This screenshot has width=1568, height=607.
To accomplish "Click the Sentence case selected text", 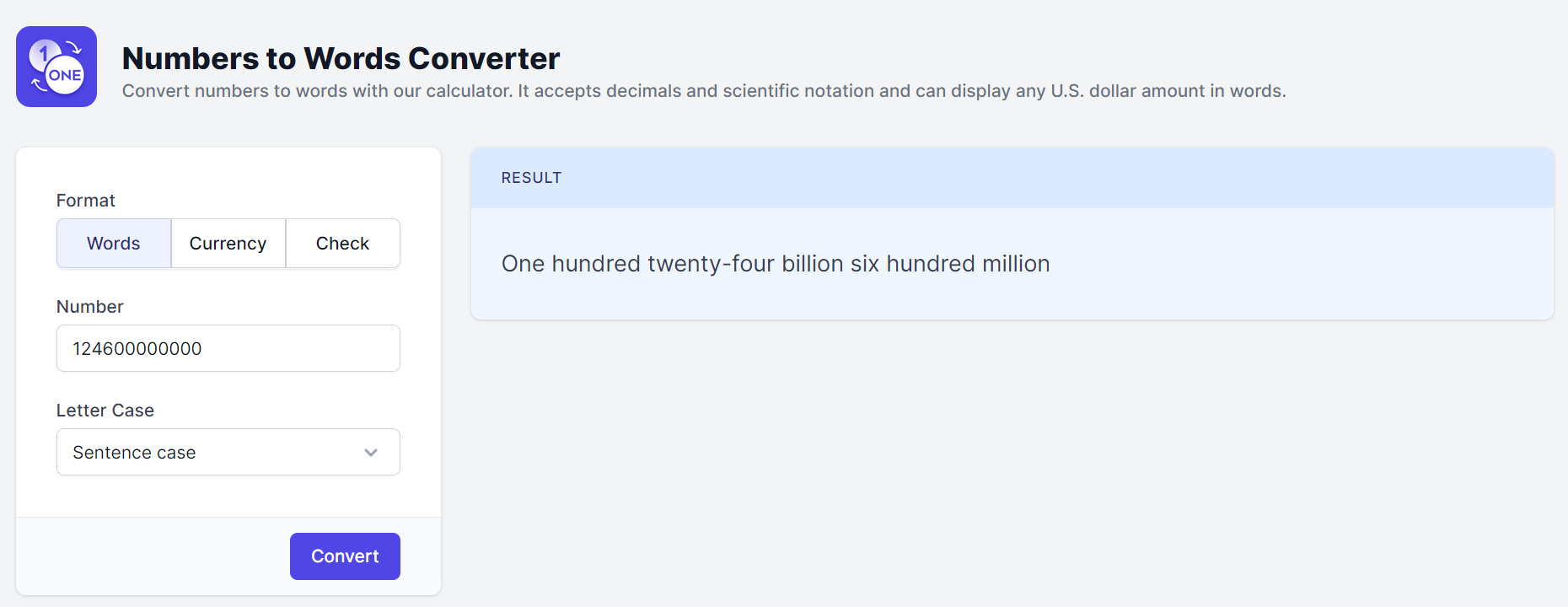I will 134,453.
